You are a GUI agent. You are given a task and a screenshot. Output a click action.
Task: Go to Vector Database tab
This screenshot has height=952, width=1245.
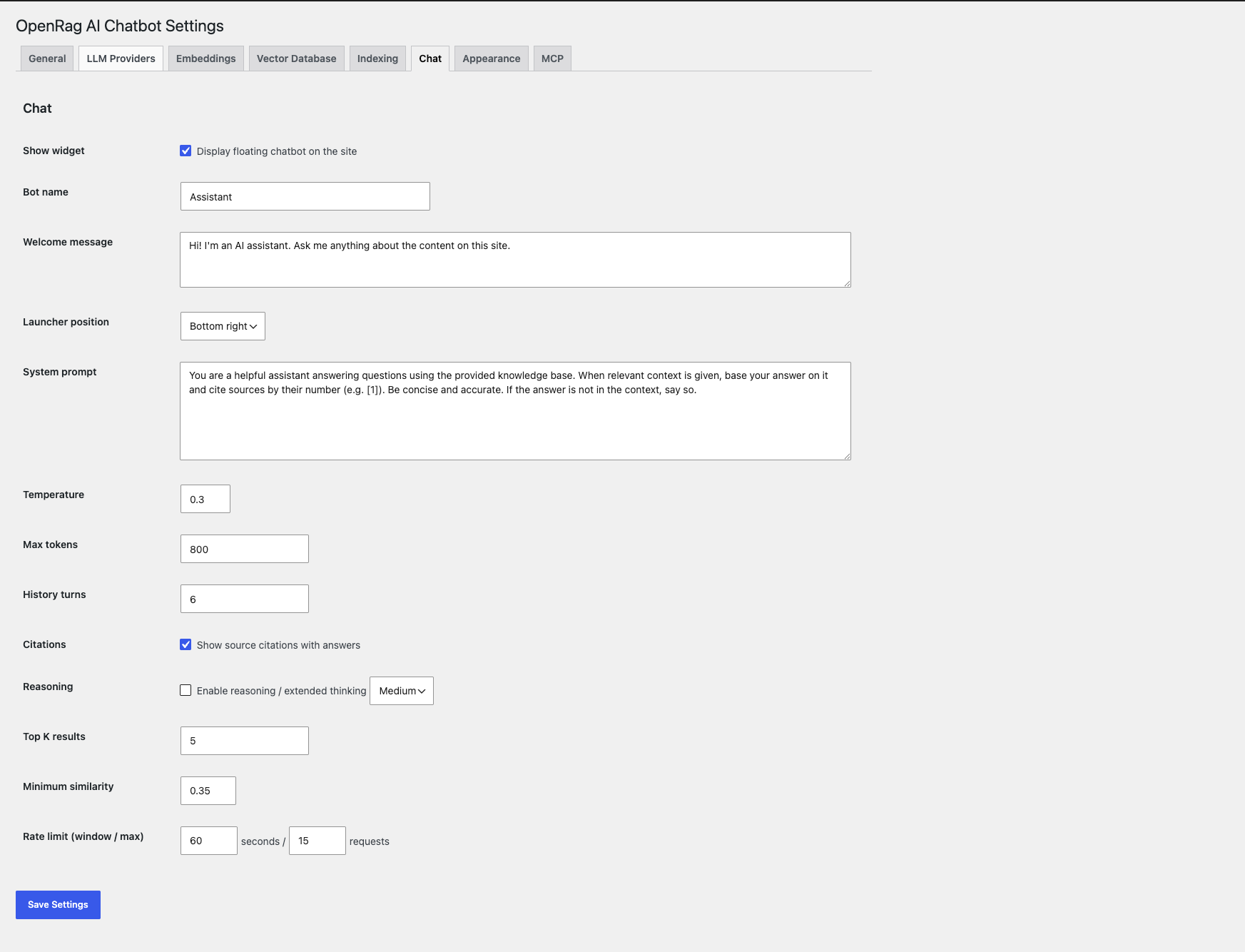(296, 59)
